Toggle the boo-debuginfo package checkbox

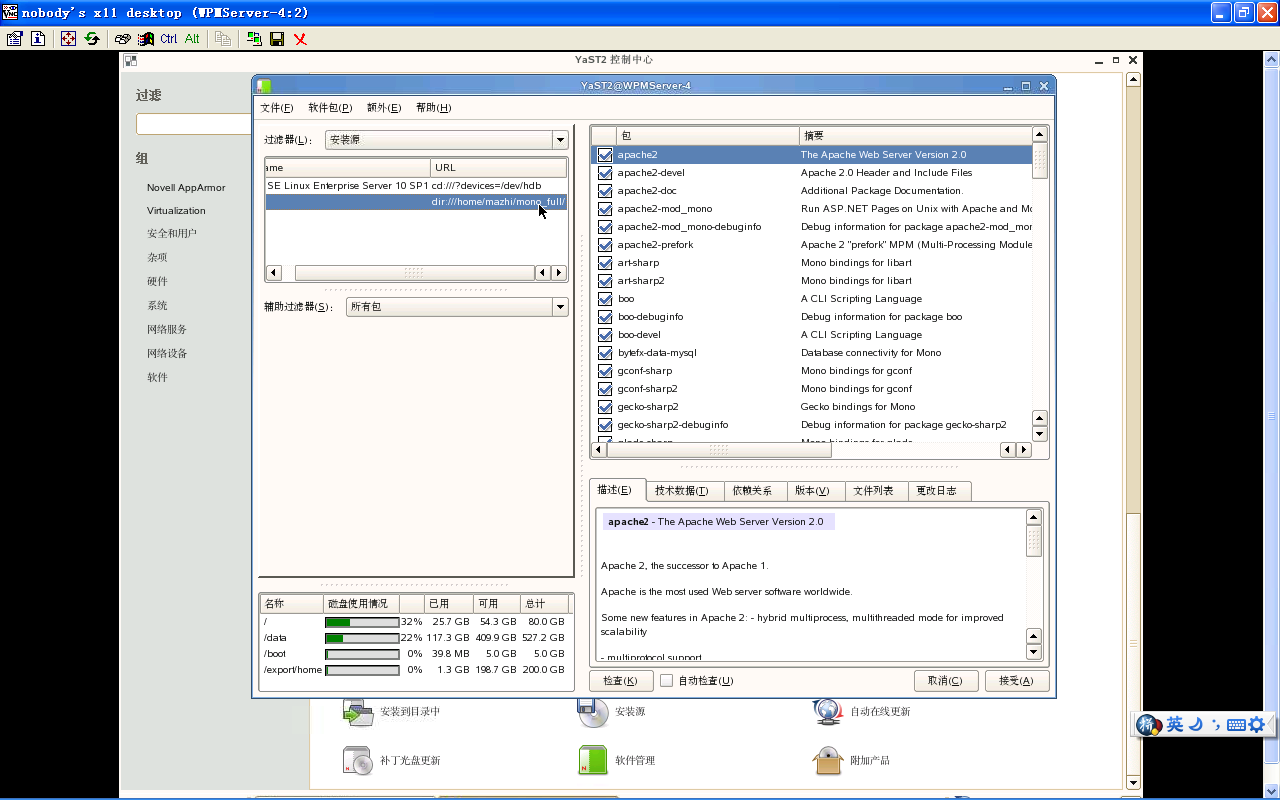tap(605, 317)
